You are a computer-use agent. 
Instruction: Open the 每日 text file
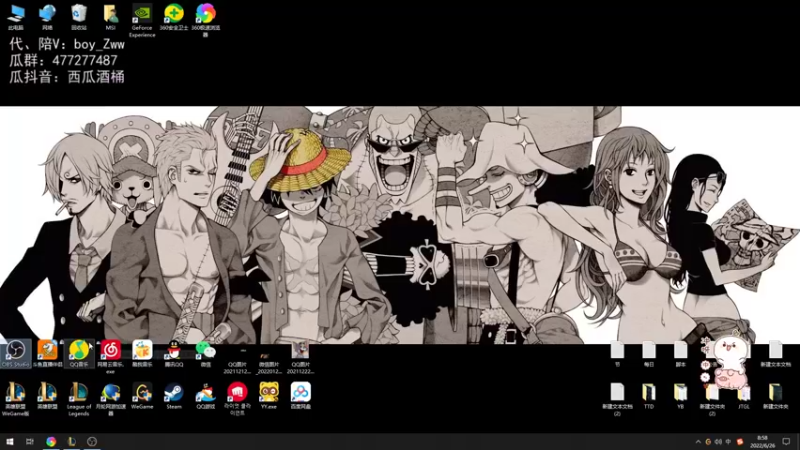click(x=649, y=354)
